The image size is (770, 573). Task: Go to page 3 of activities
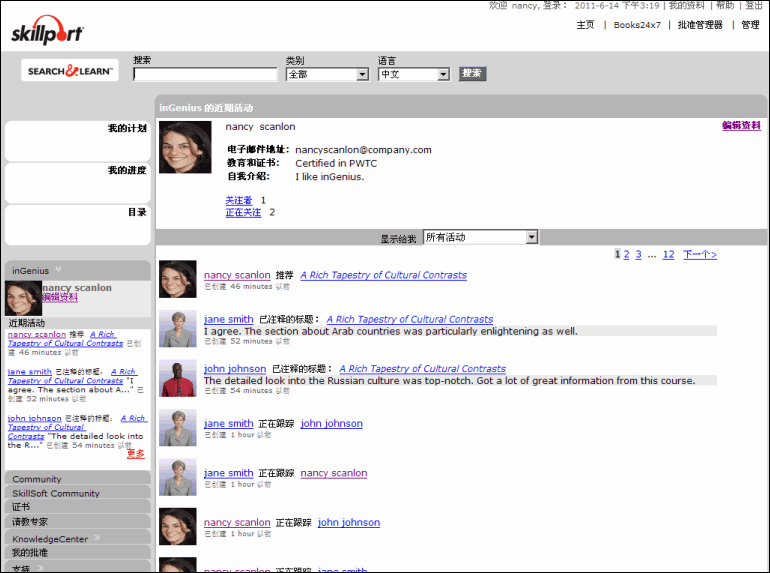[638, 254]
